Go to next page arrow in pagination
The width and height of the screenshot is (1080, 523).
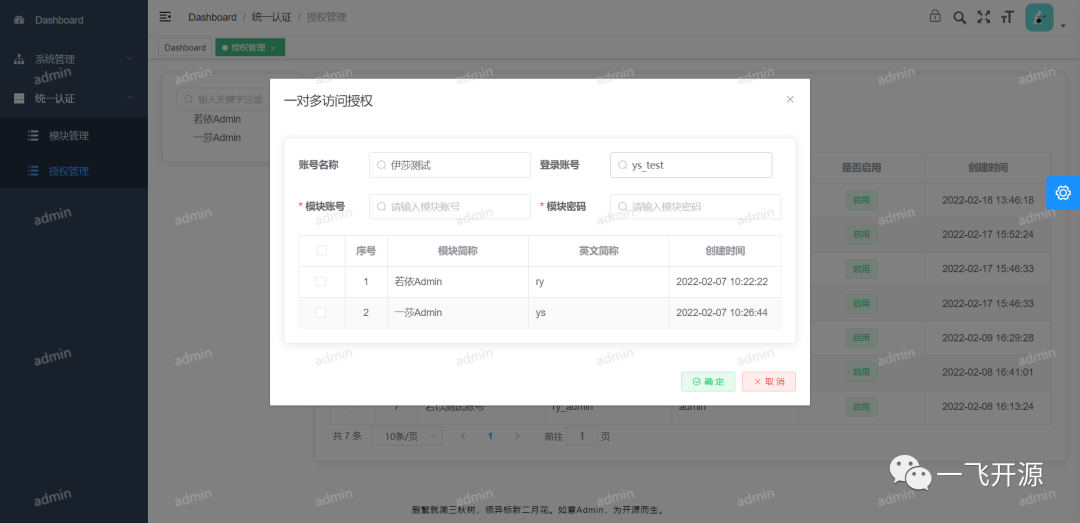coord(517,436)
